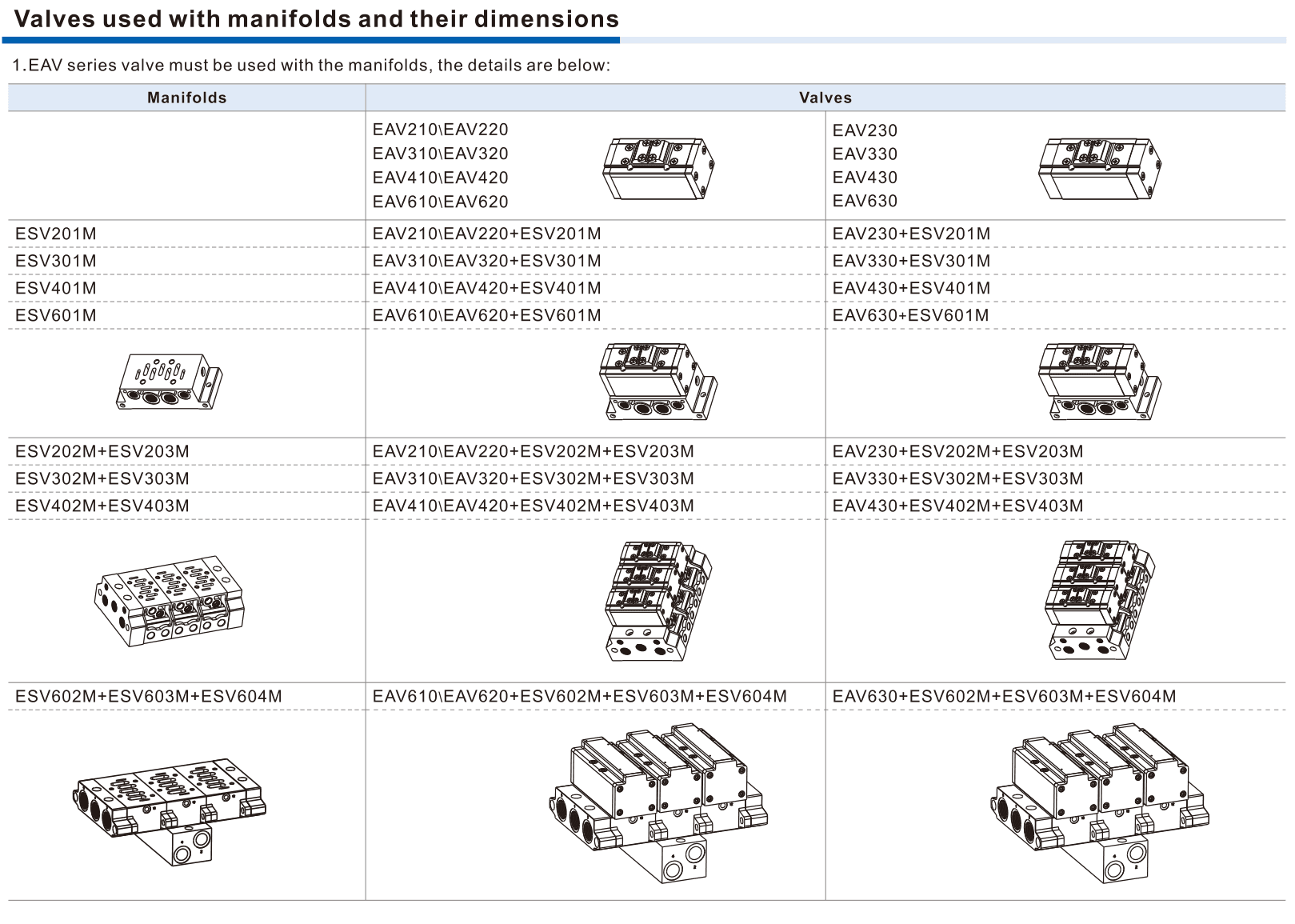The image size is (1295, 924).
Task: Click the page title 'Valves used with manifolds and their dimensions'
Action: (x=317, y=18)
